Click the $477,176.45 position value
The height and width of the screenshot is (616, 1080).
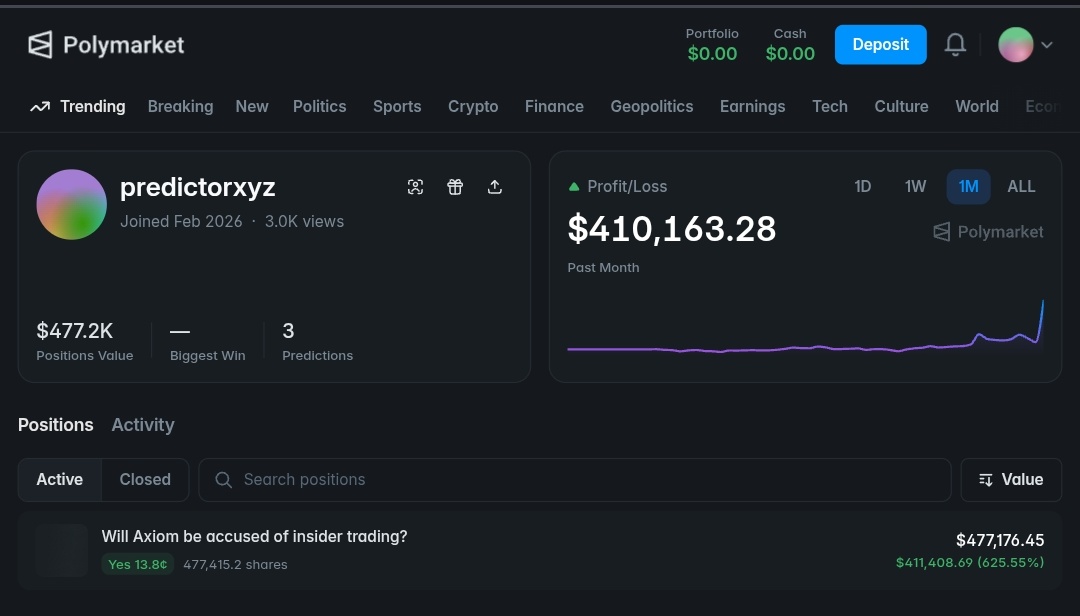1000,540
